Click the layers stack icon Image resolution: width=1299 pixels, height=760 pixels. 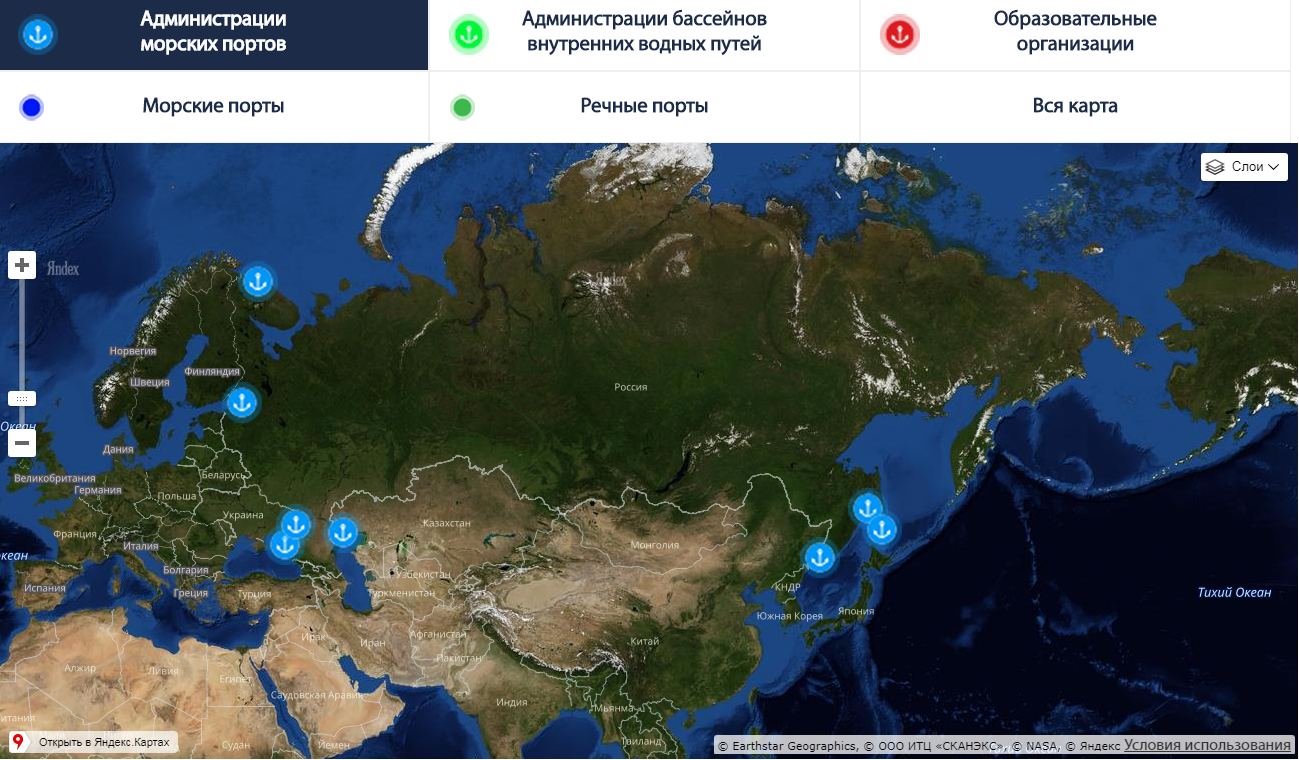pyautogui.click(x=1215, y=167)
